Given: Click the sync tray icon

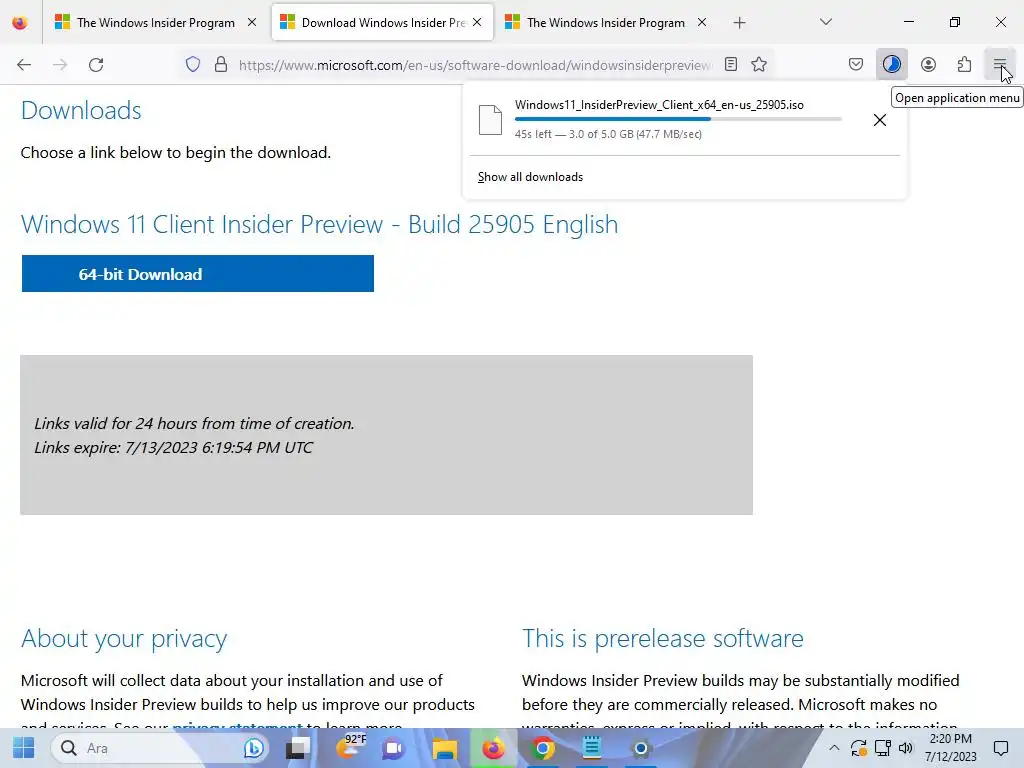Looking at the screenshot, I should pyautogui.click(x=858, y=748).
